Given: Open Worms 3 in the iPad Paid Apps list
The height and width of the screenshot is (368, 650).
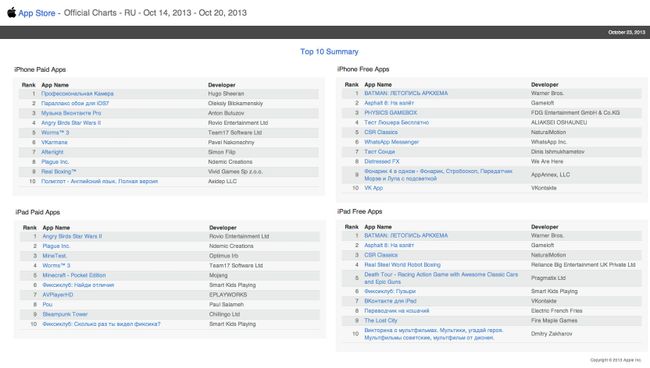Looking at the screenshot, I should pyautogui.click(x=56, y=266).
